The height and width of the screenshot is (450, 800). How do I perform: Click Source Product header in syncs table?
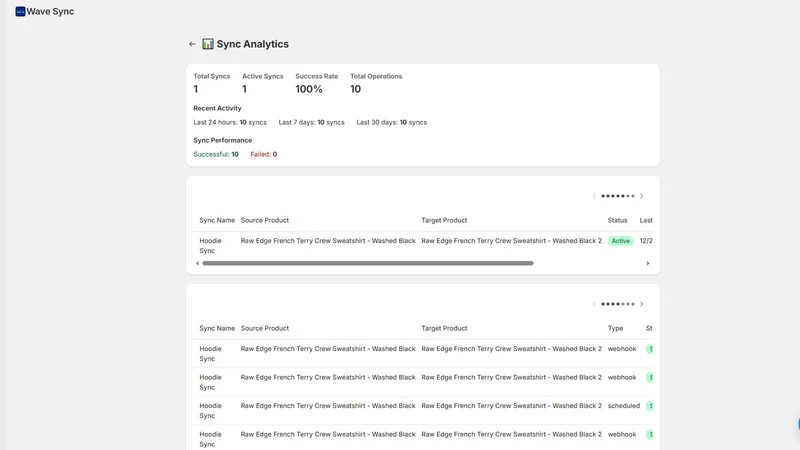265,220
